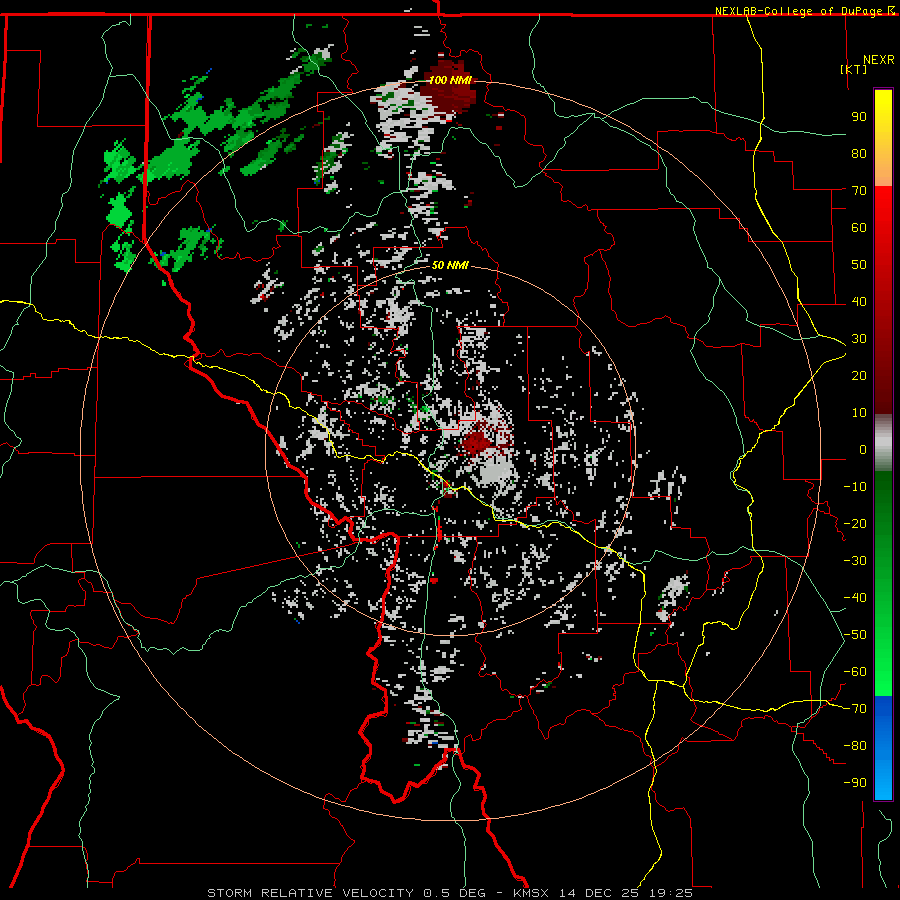This screenshot has width=900, height=900.
Task: Click the NEXLAB-College of DuPage watermark text
Action: (804, 11)
